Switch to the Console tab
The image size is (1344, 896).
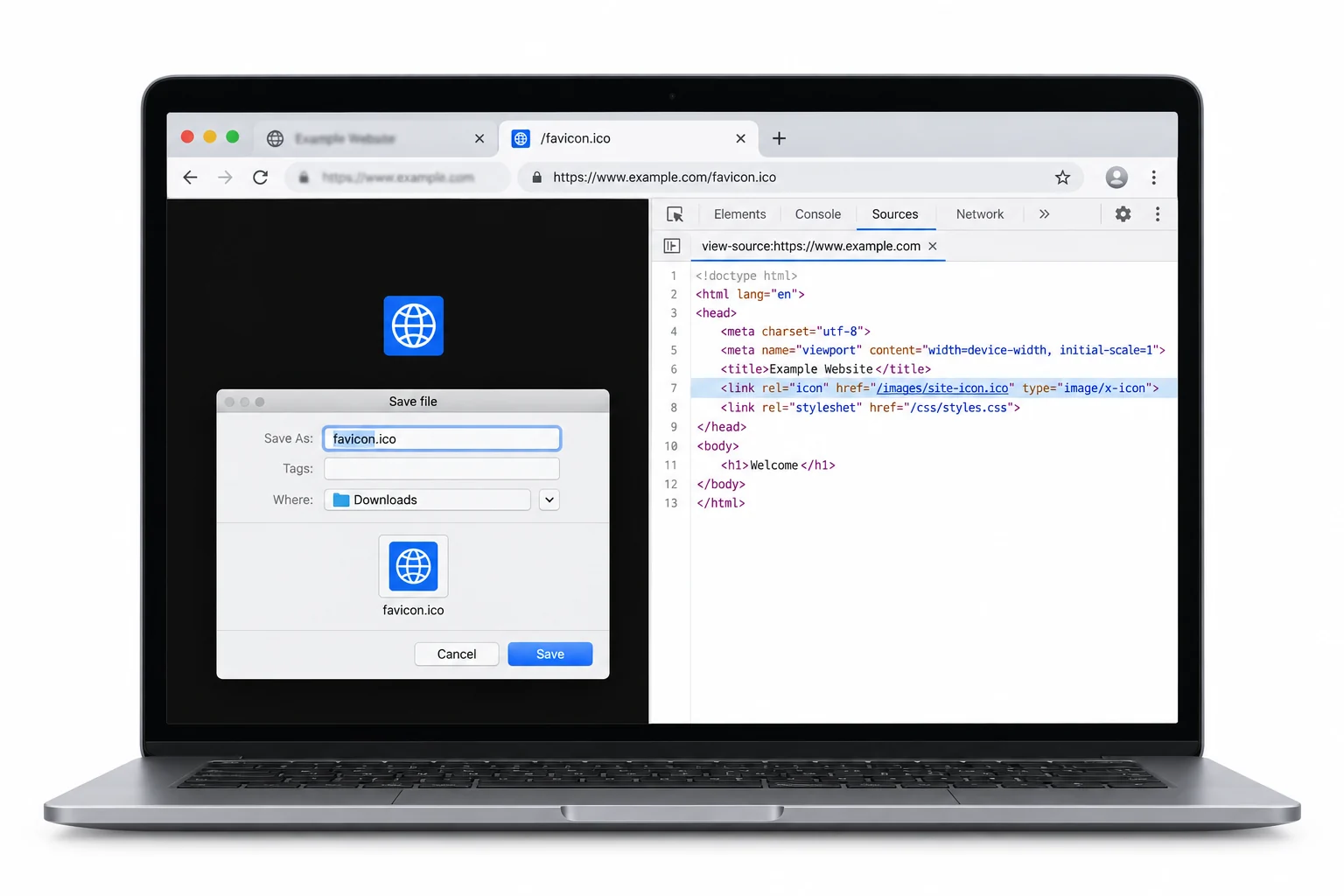tap(818, 214)
